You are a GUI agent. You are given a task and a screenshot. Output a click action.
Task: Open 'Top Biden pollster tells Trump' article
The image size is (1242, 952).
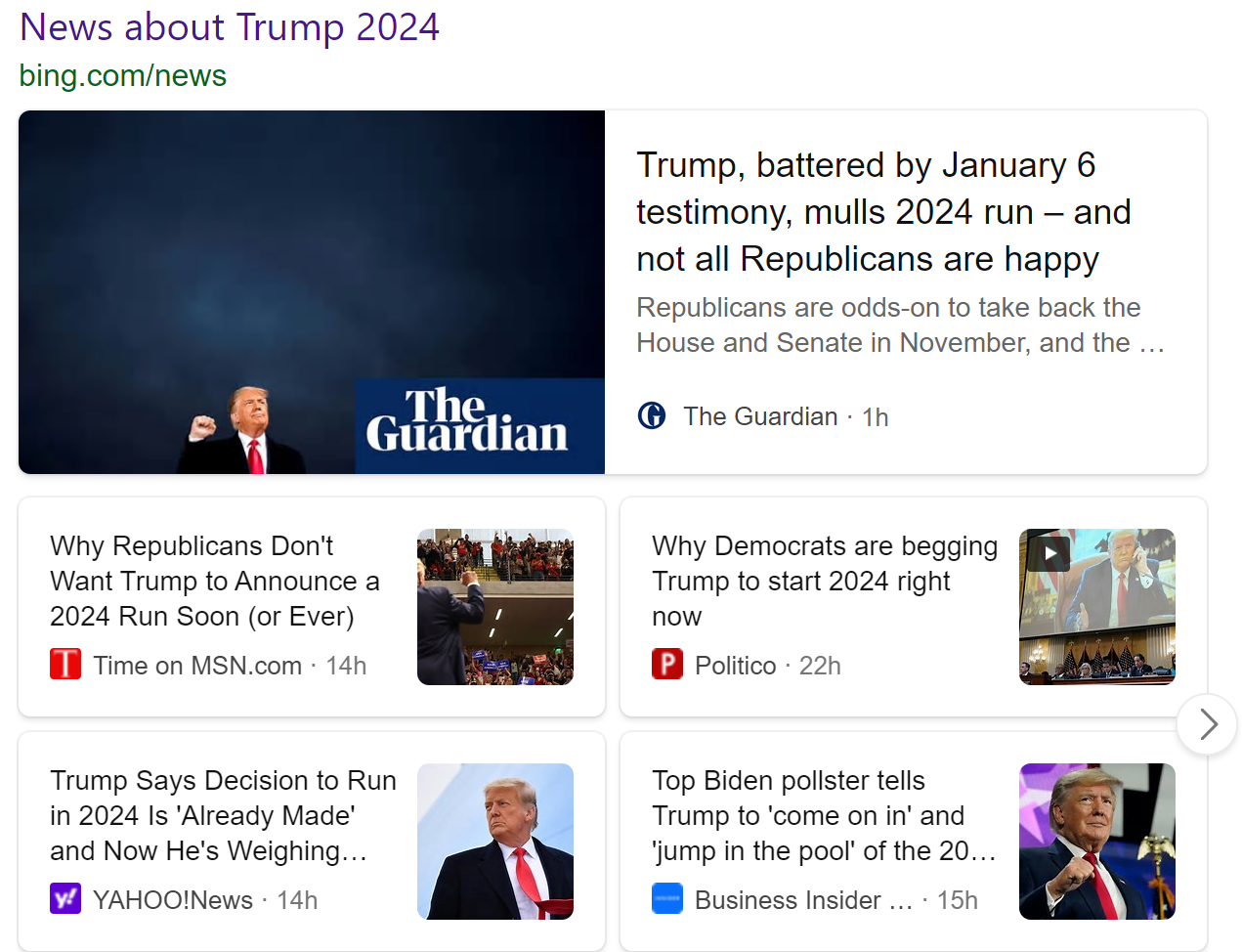tap(824, 815)
